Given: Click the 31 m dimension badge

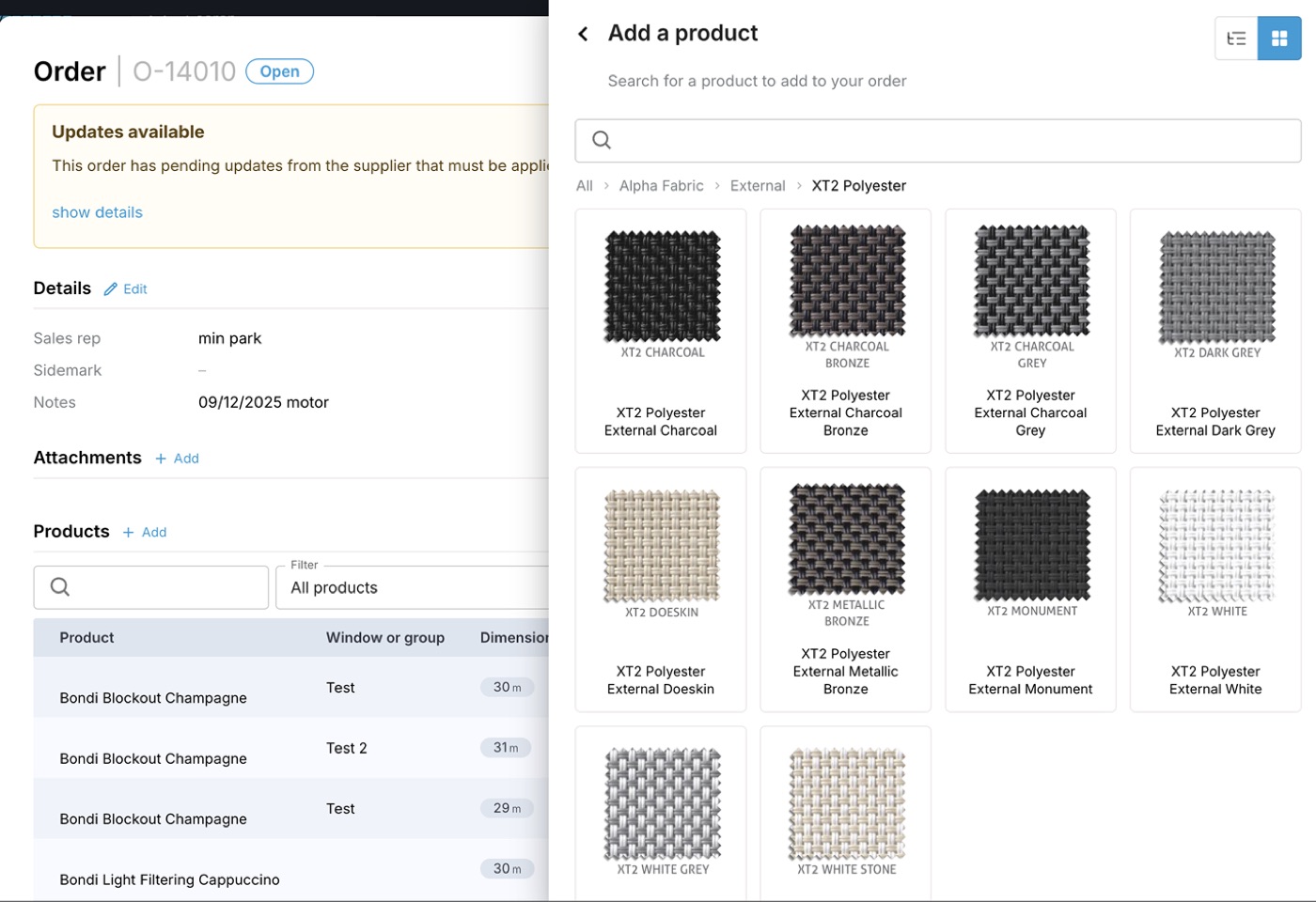Looking at the screenshot, I should pos(506,748).
